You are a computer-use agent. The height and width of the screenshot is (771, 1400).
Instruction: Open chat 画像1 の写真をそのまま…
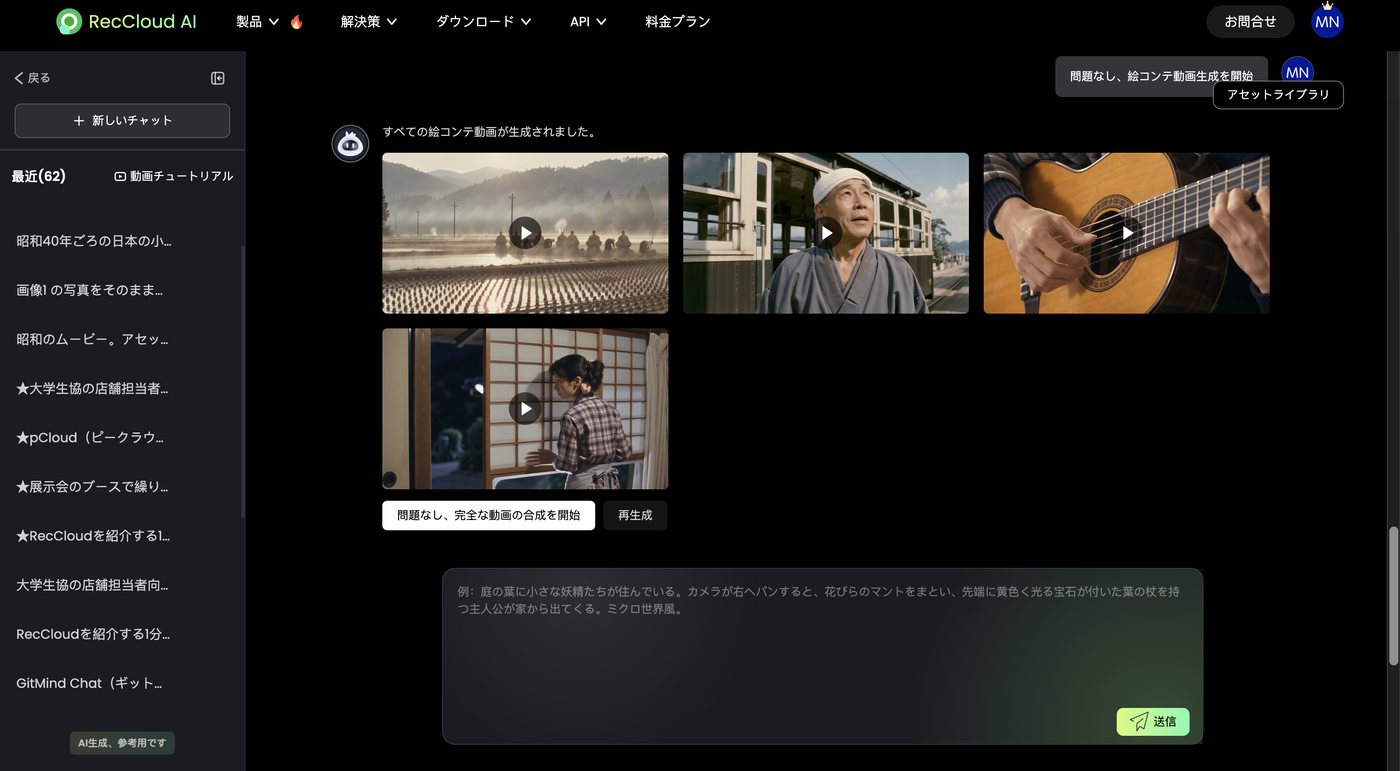90,290
